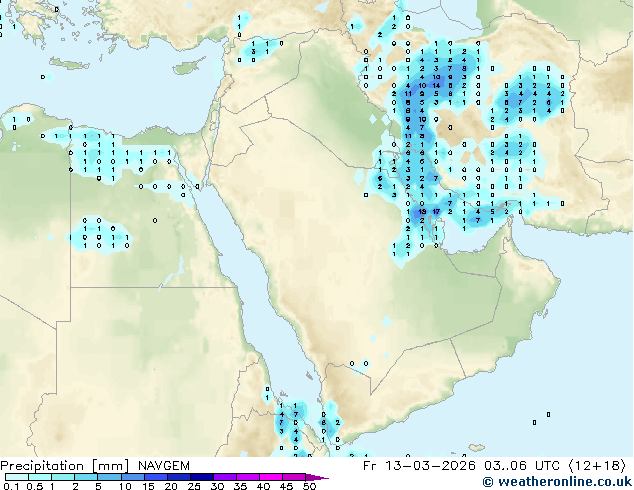Click the 2–5 mm legend color segment
634x490 pixels.
[86, 477]
